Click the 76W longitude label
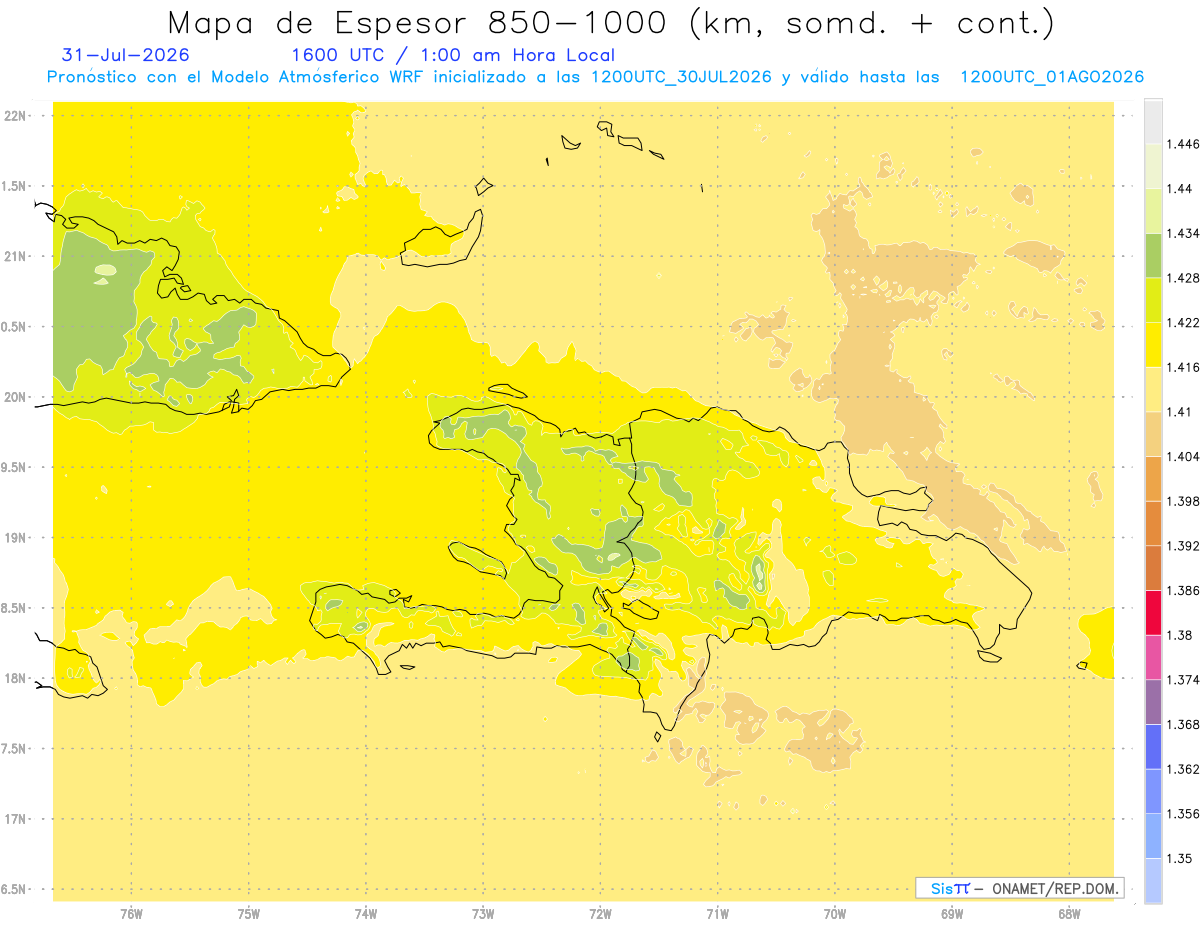This screenshot has width=1200, height=927. tap(131, 914)
